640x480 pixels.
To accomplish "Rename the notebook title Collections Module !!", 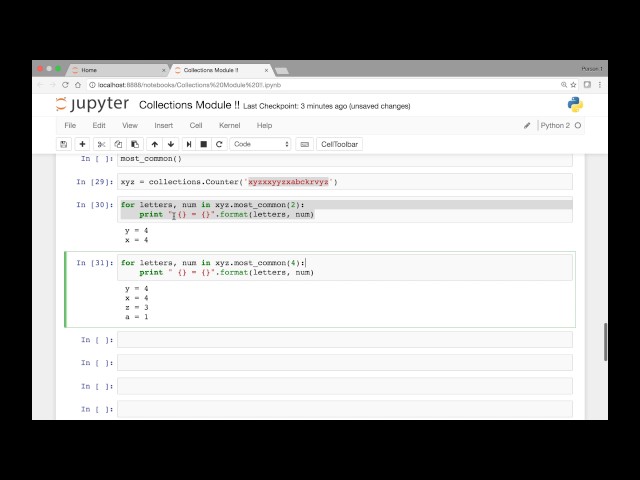I will point(189,105).
